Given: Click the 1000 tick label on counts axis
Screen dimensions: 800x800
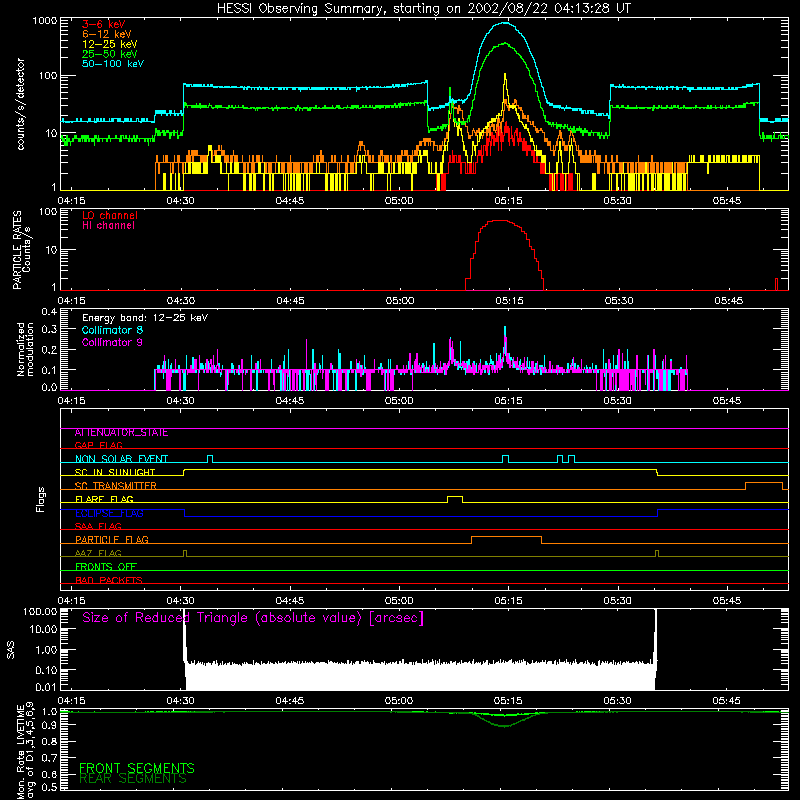Looking at the screenshot, I should (x=45, y=21).
